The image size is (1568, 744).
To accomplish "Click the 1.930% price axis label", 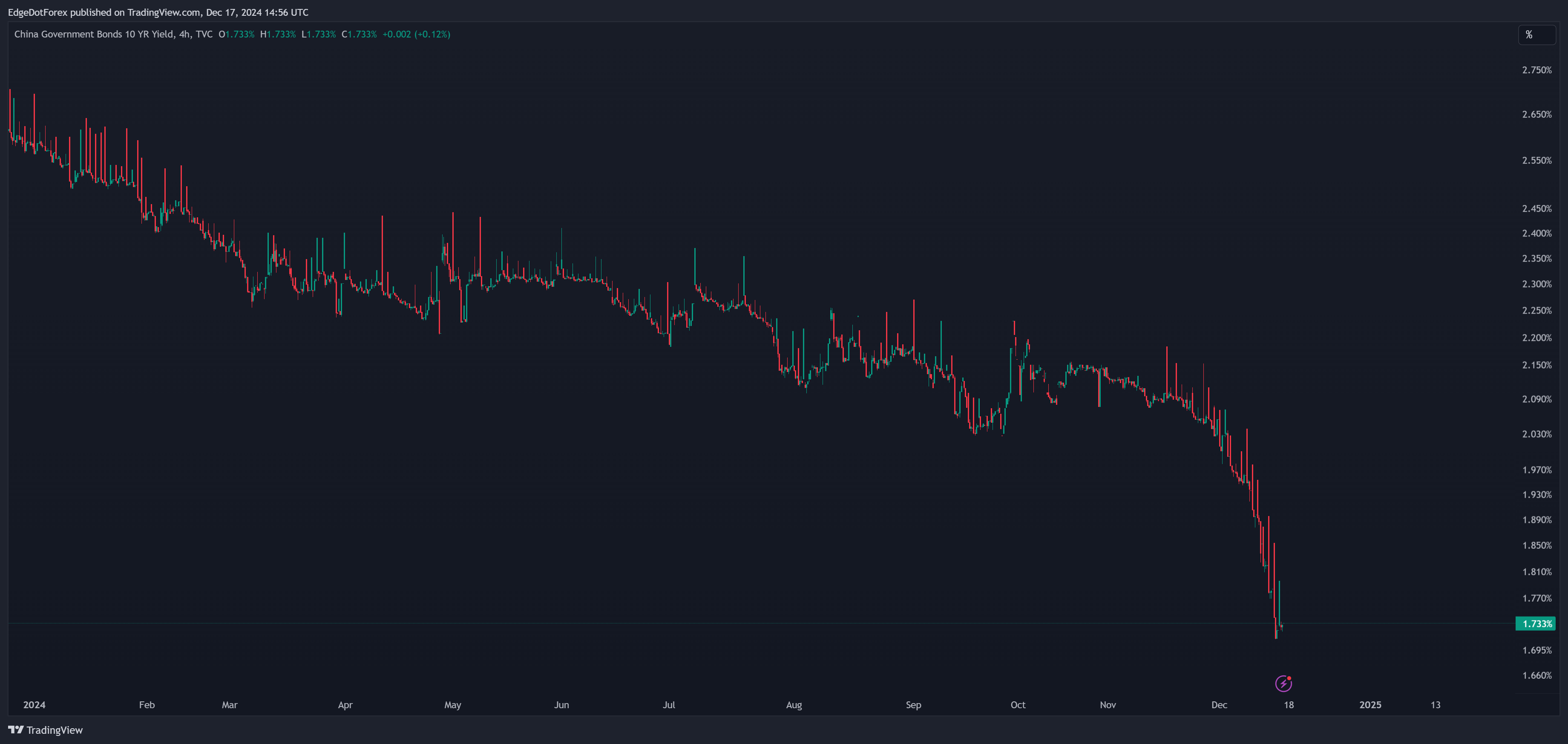I will click(x=1536, y=495).
